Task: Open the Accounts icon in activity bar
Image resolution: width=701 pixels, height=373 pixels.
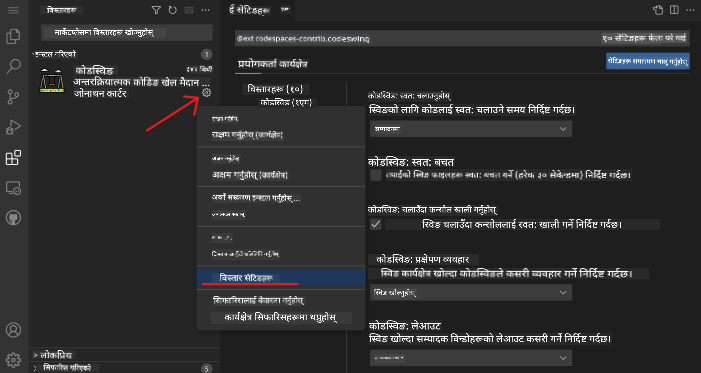Action: [x=13, y=330]
